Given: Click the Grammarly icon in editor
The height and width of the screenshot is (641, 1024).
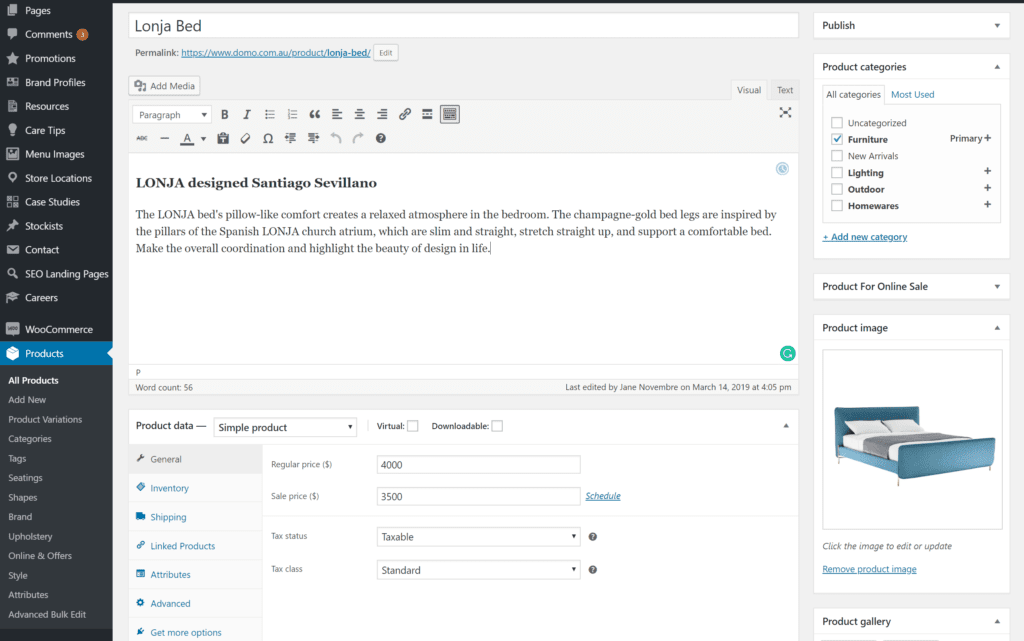Looking at the screenshot, I should [x=788, y=353].
